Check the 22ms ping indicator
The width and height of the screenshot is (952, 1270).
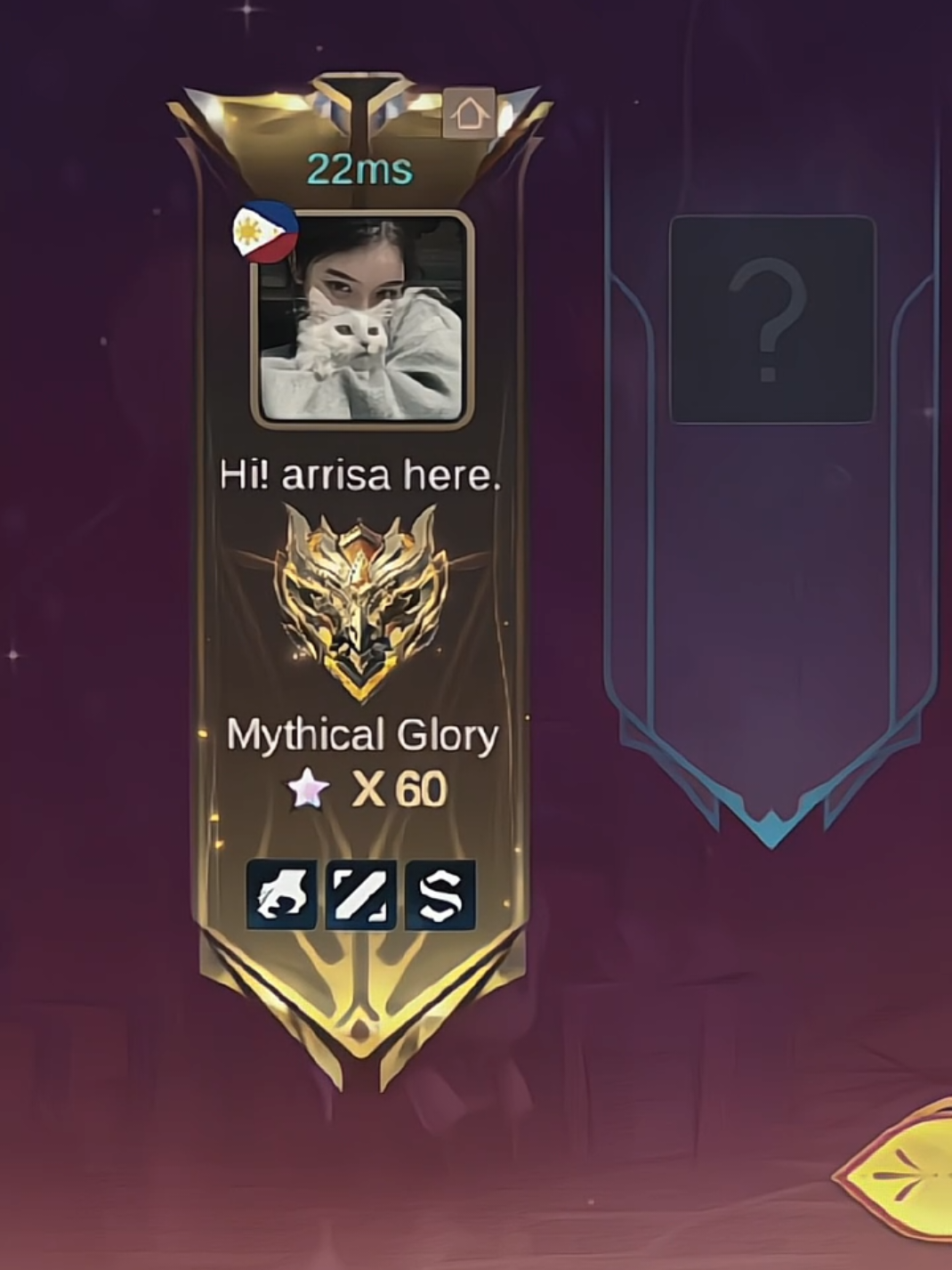(360, 169)
